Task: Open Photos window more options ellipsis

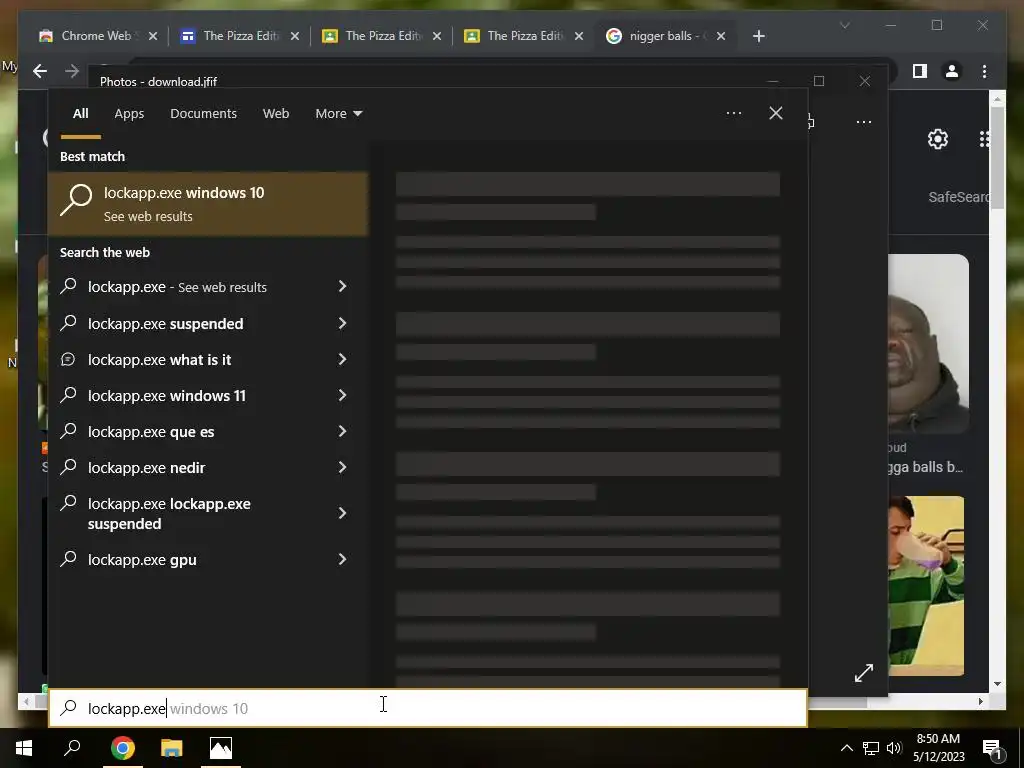Action: 863,122
